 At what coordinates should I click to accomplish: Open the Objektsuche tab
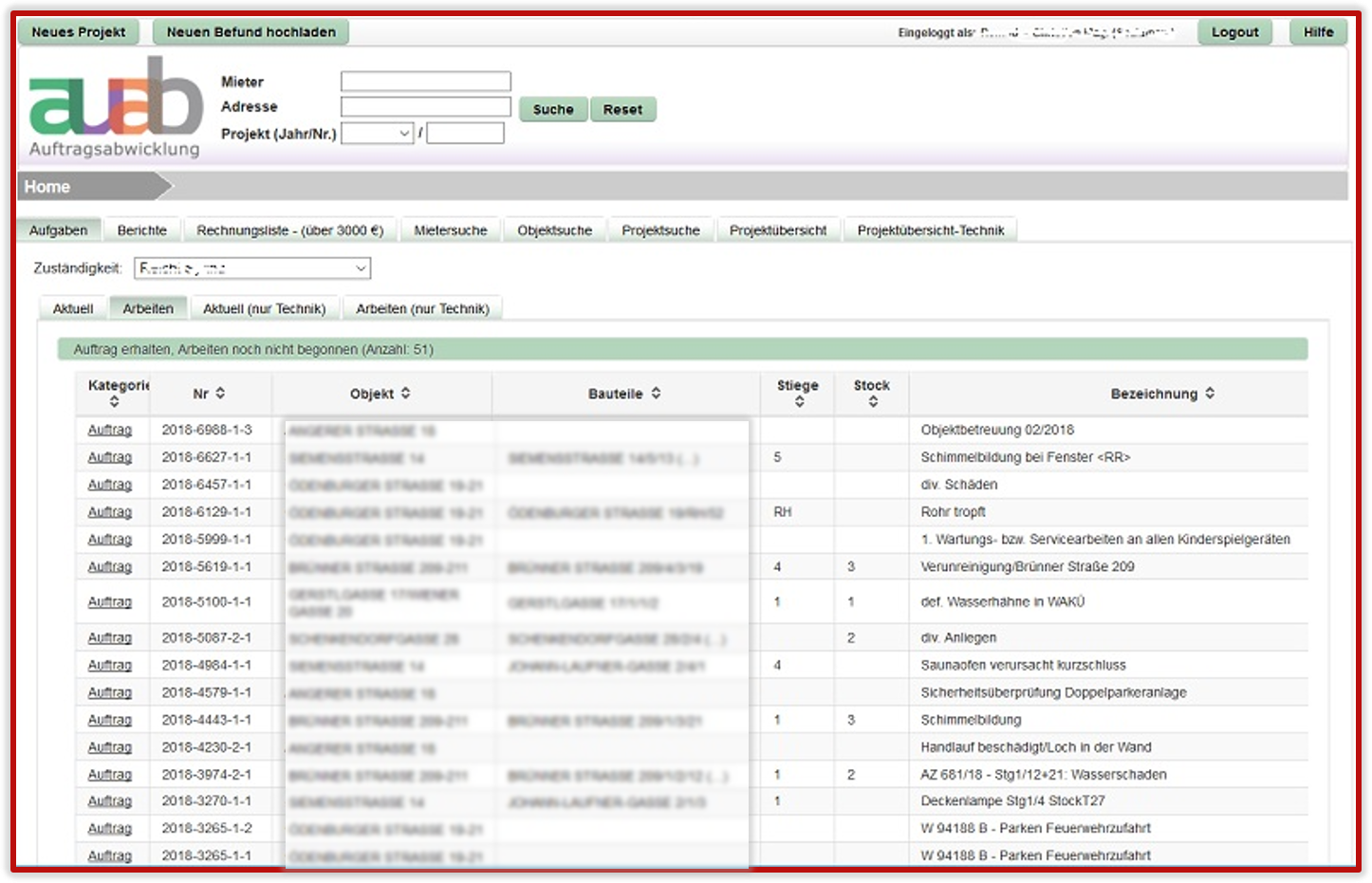tap(555, 230)
